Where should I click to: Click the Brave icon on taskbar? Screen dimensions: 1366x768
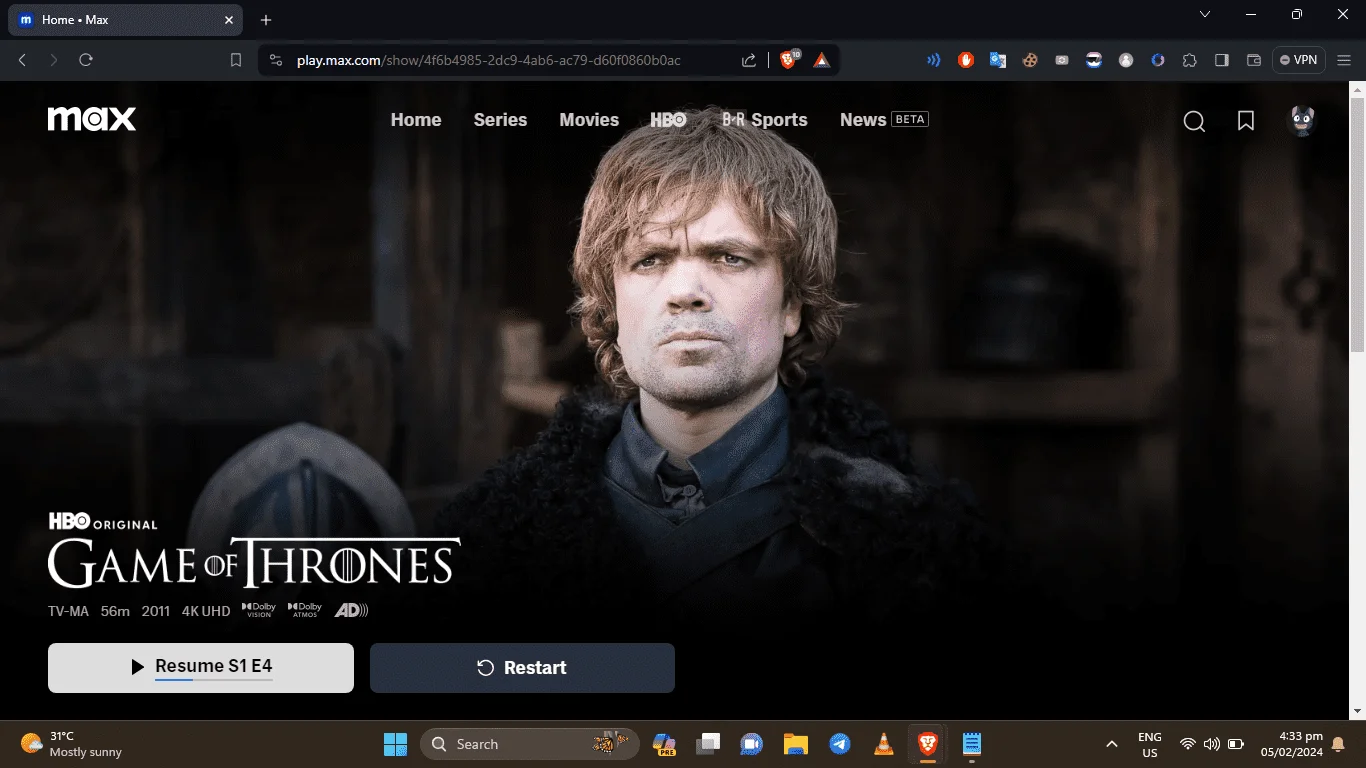tap(928, 744)
